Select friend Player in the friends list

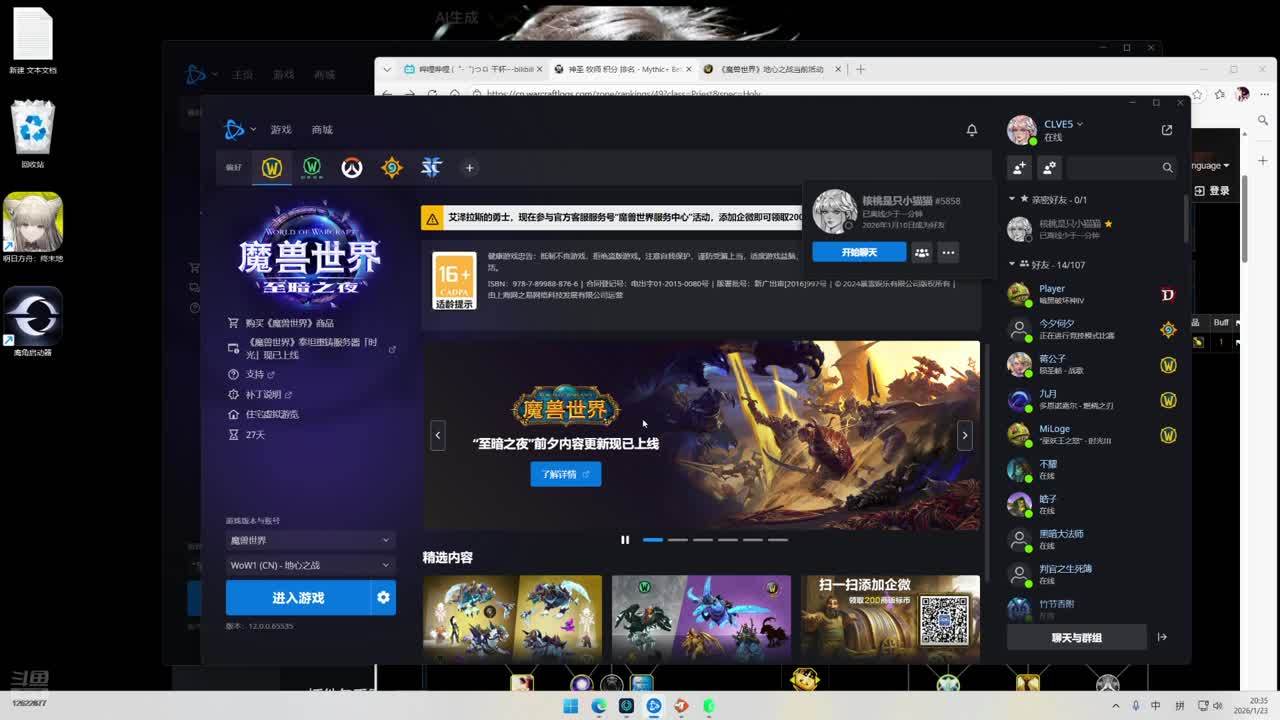pos(1092,294)
